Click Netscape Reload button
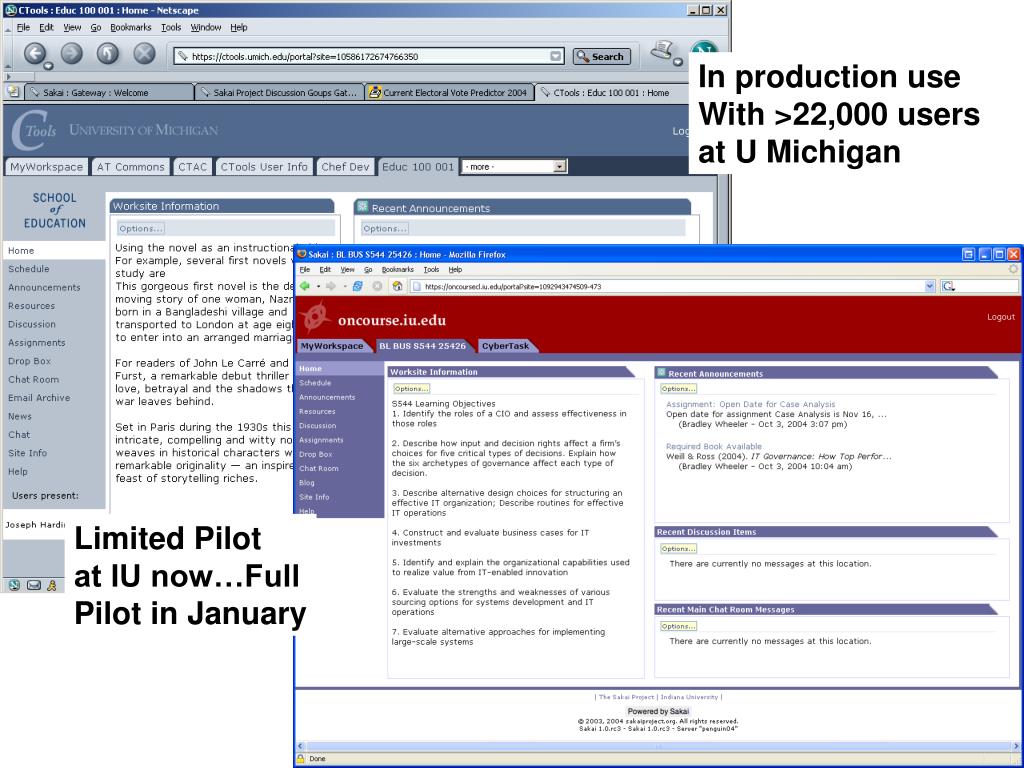Viewport: 1024px width, 768px height. 108,54
